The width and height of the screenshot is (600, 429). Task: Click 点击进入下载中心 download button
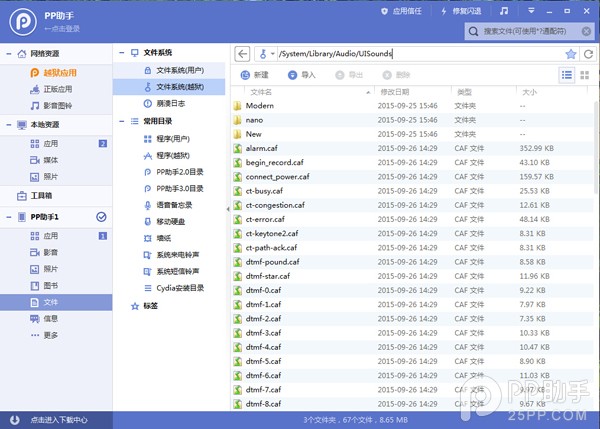coord(56,420)
